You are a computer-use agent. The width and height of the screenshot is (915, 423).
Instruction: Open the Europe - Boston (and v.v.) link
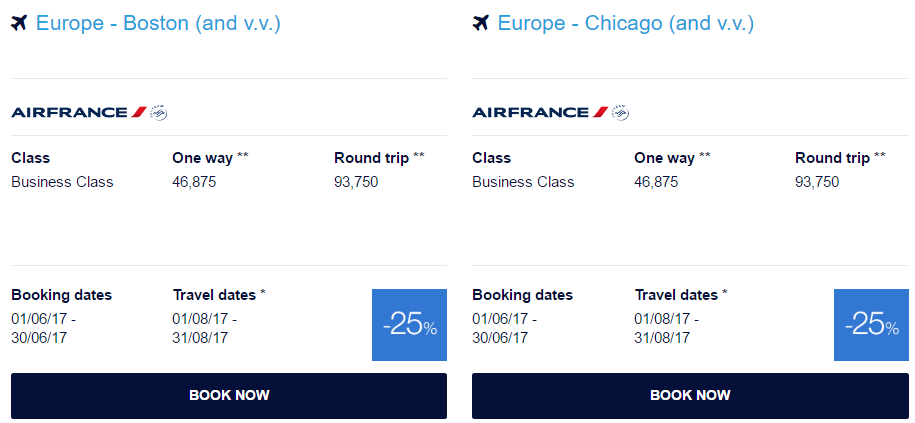[158, 24]
